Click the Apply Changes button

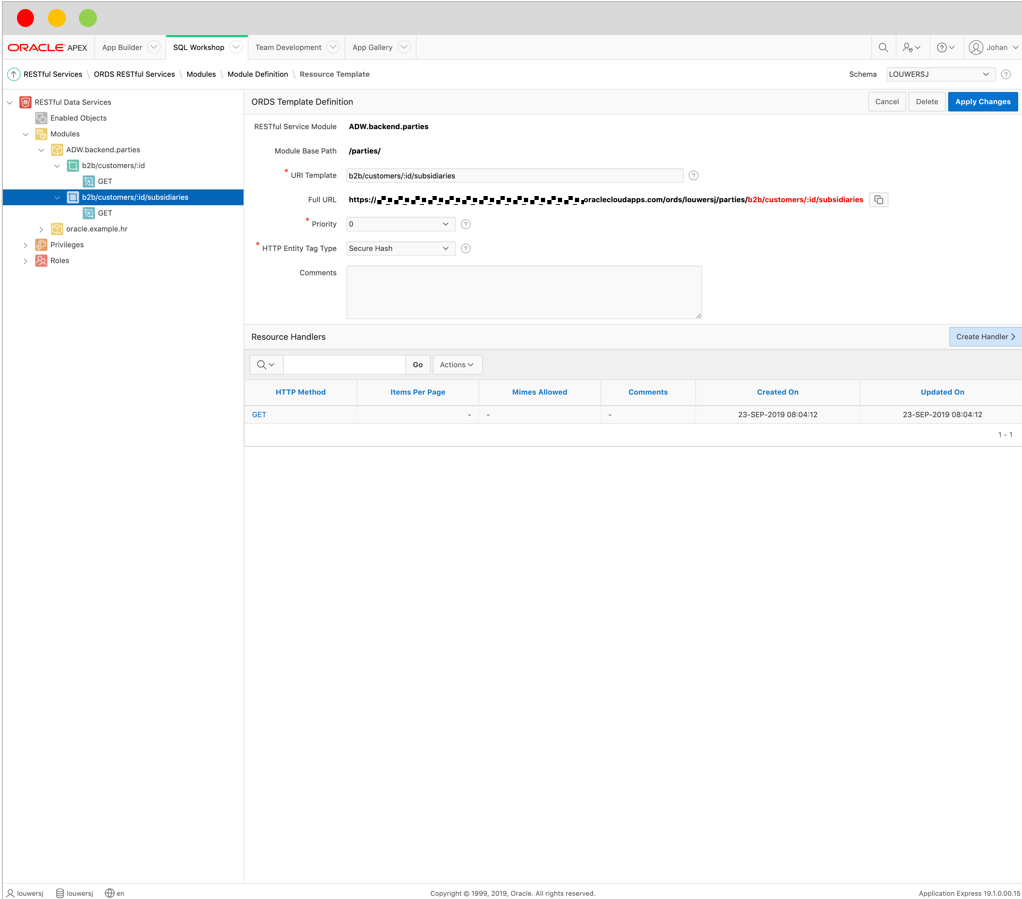tap(982, 101)
